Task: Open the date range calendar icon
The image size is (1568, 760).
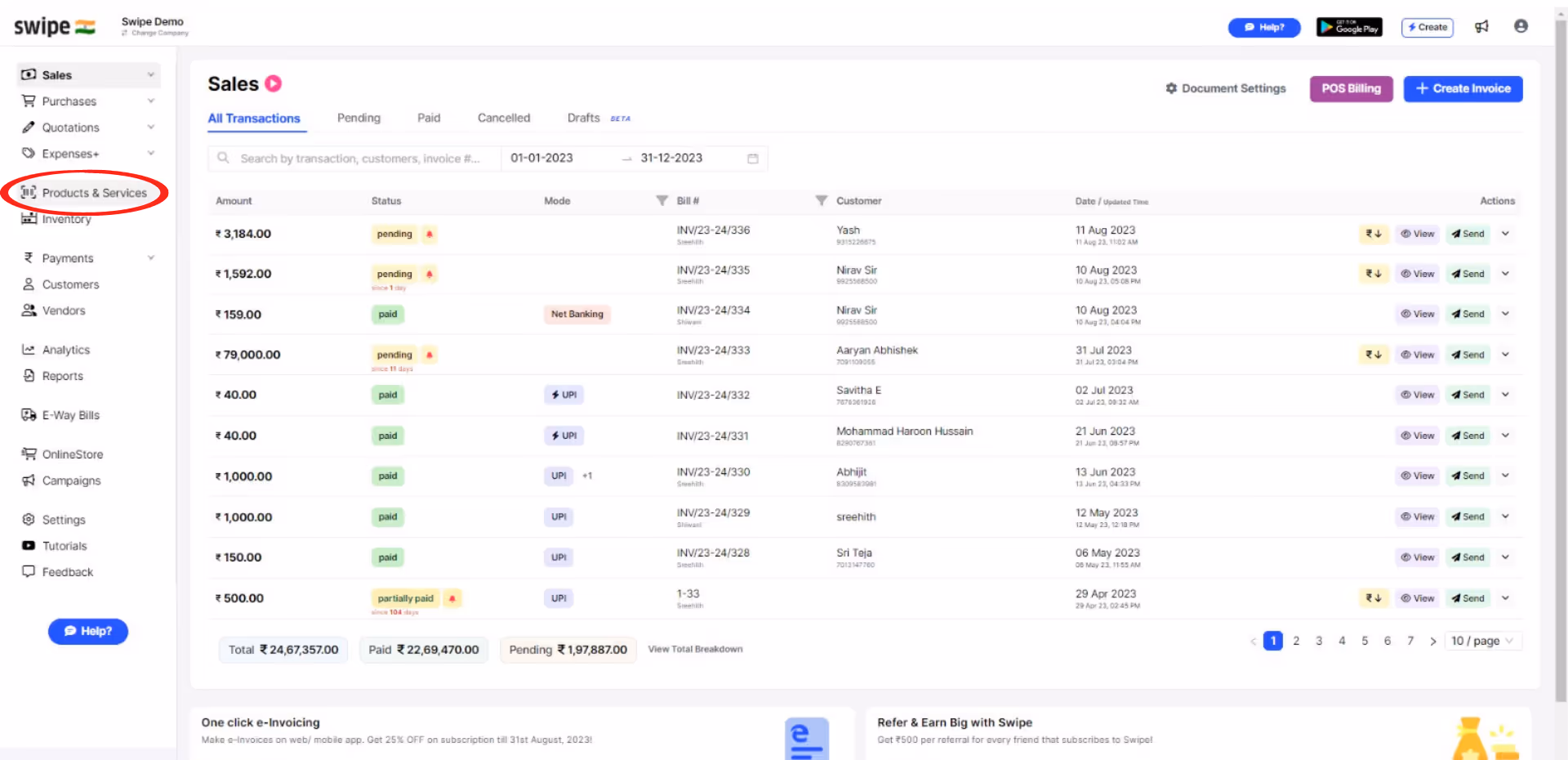Action: pyautogui.click(x=753, y=159)
